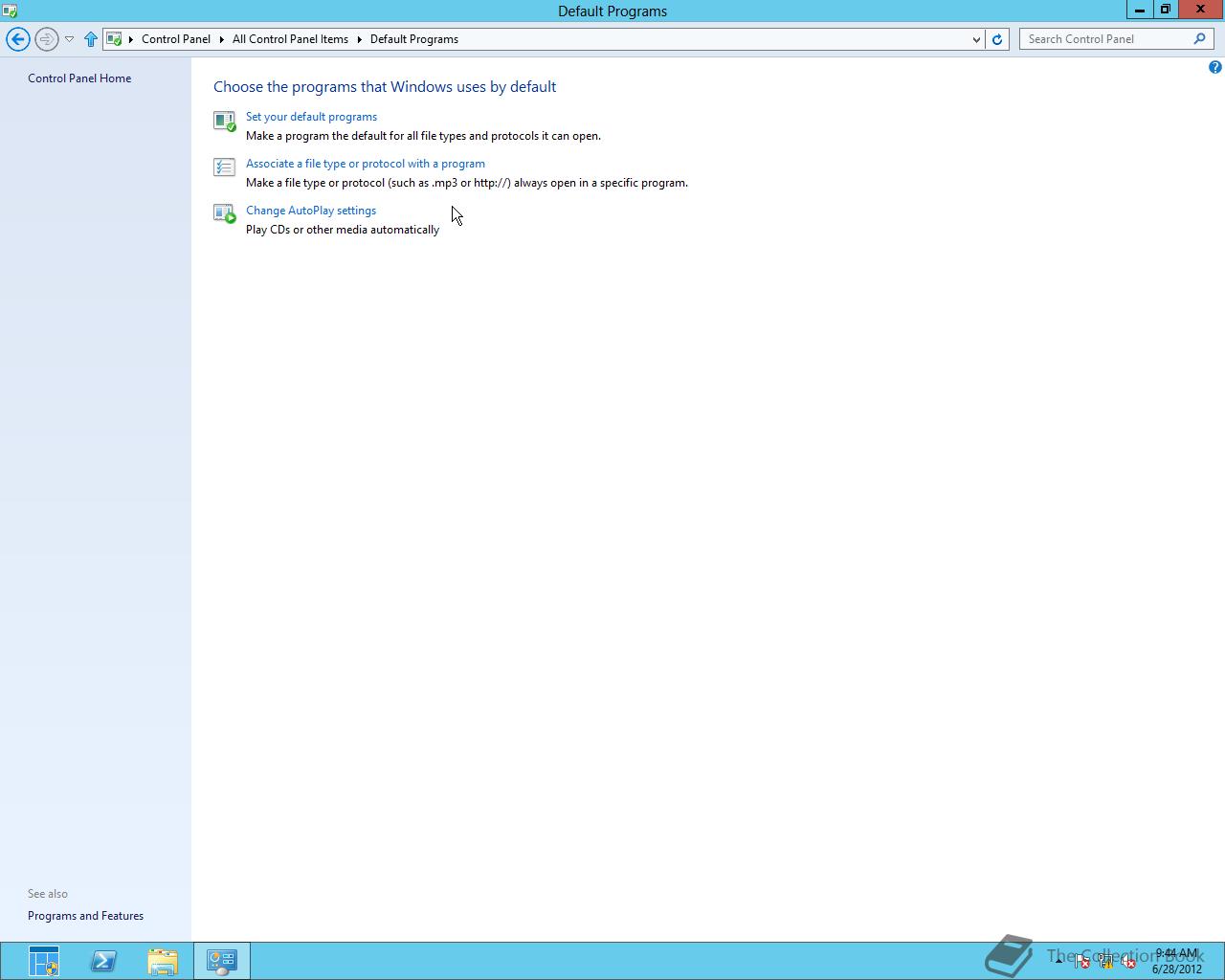
Task: Go to Control Panel Home
Action: pos(79,78)
